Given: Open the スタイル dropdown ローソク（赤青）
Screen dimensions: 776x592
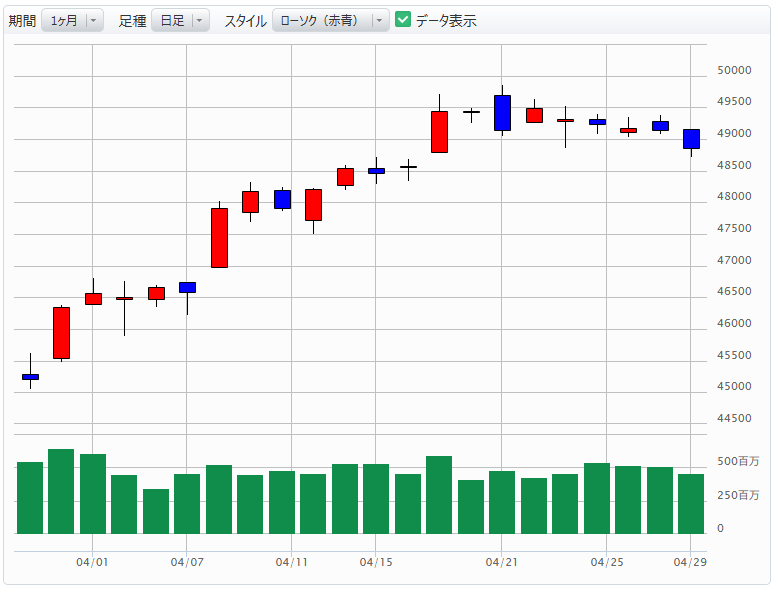Looking at the screenshot, I should pos(330,20).
